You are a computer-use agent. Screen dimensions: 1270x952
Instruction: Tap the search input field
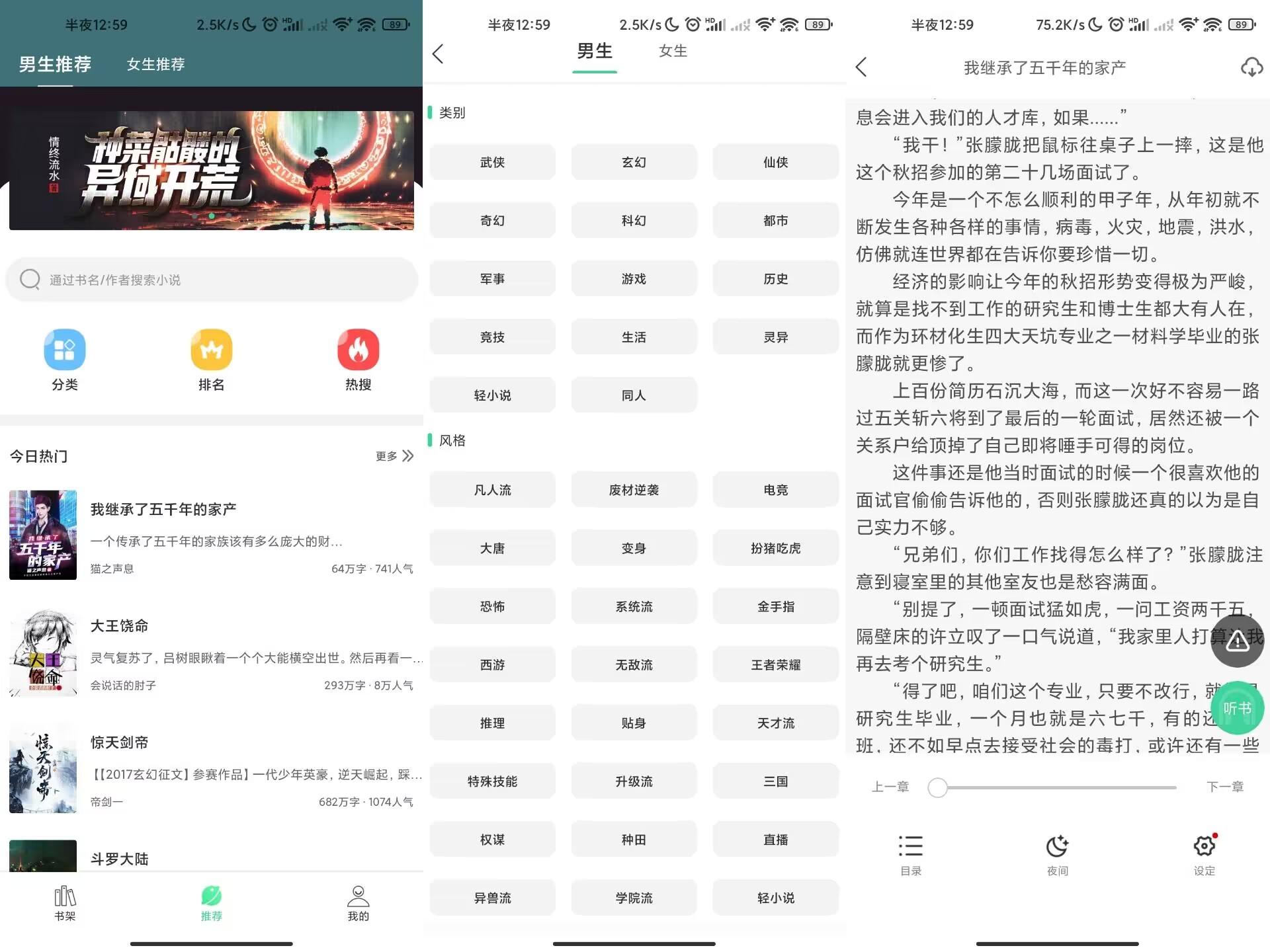pos(210,280)
